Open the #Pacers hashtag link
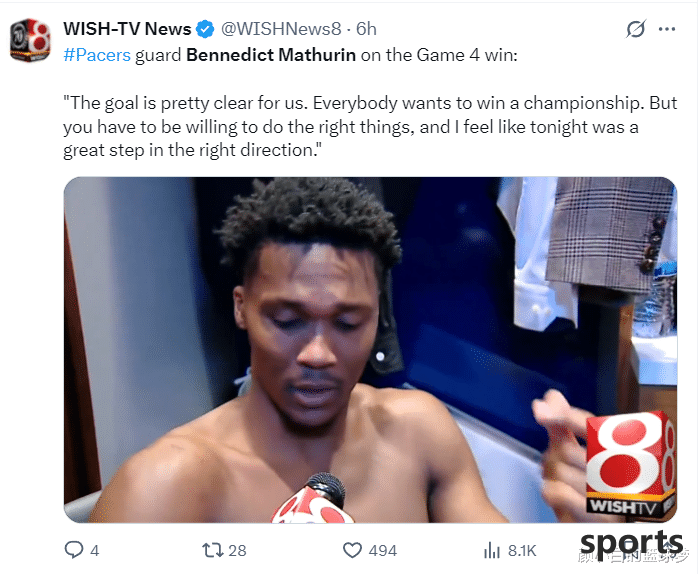This screenshot has height=574, width=698. [97, 55]
